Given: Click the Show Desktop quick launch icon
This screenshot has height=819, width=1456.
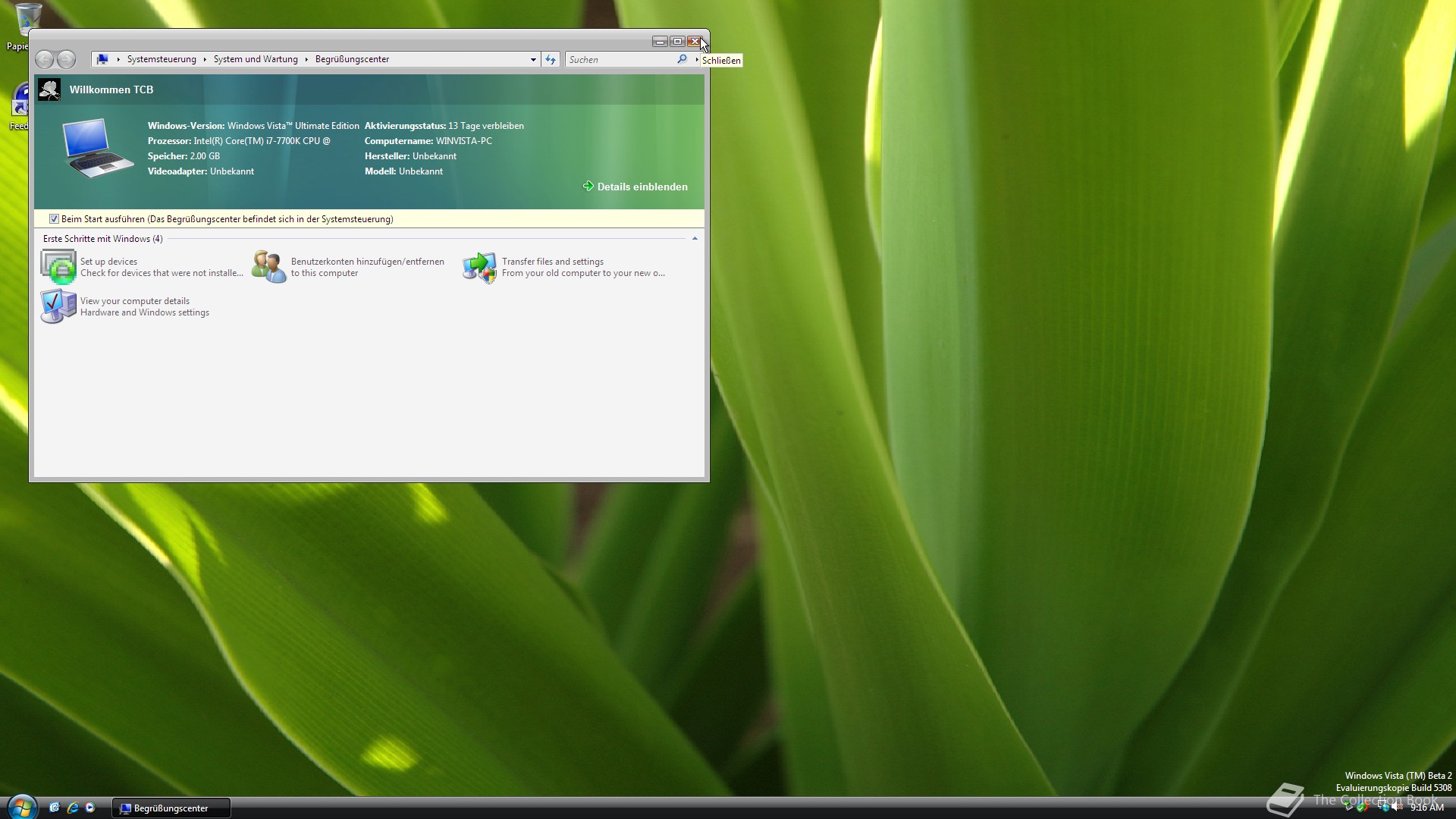Looking at the screenshot, I should click(55, 808).
